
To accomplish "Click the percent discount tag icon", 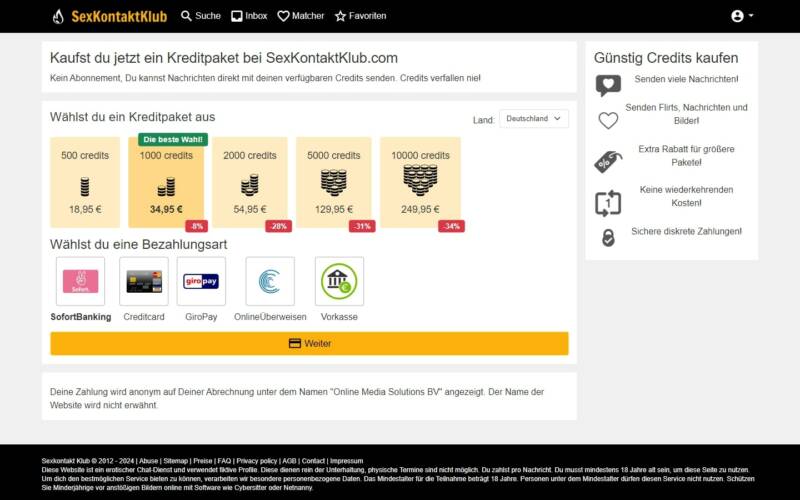I will pos(608,162).
